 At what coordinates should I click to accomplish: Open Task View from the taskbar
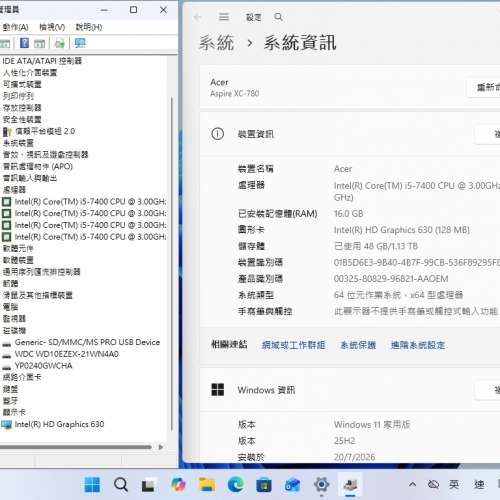[148, 485]
